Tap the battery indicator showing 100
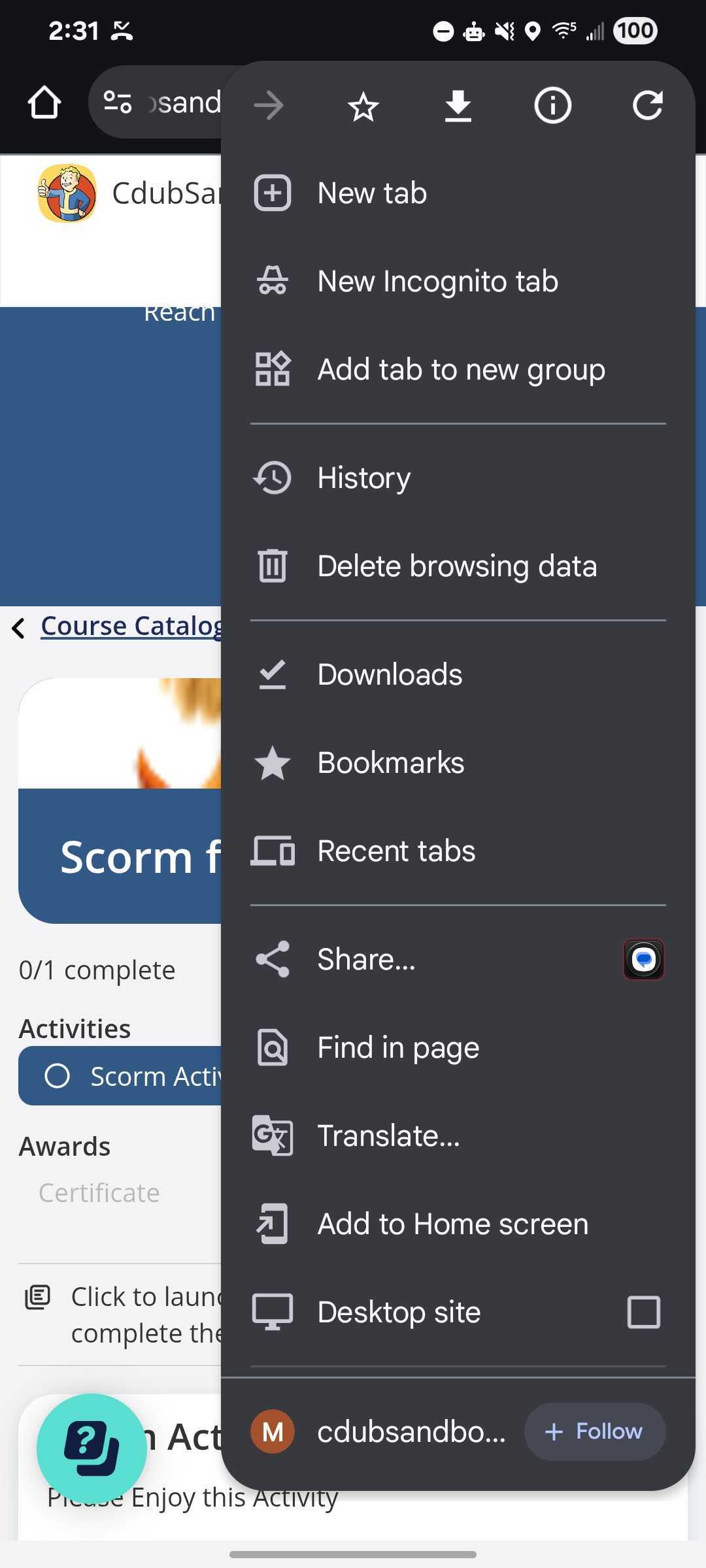This screenshot has width=706, height=1568. 635,31
